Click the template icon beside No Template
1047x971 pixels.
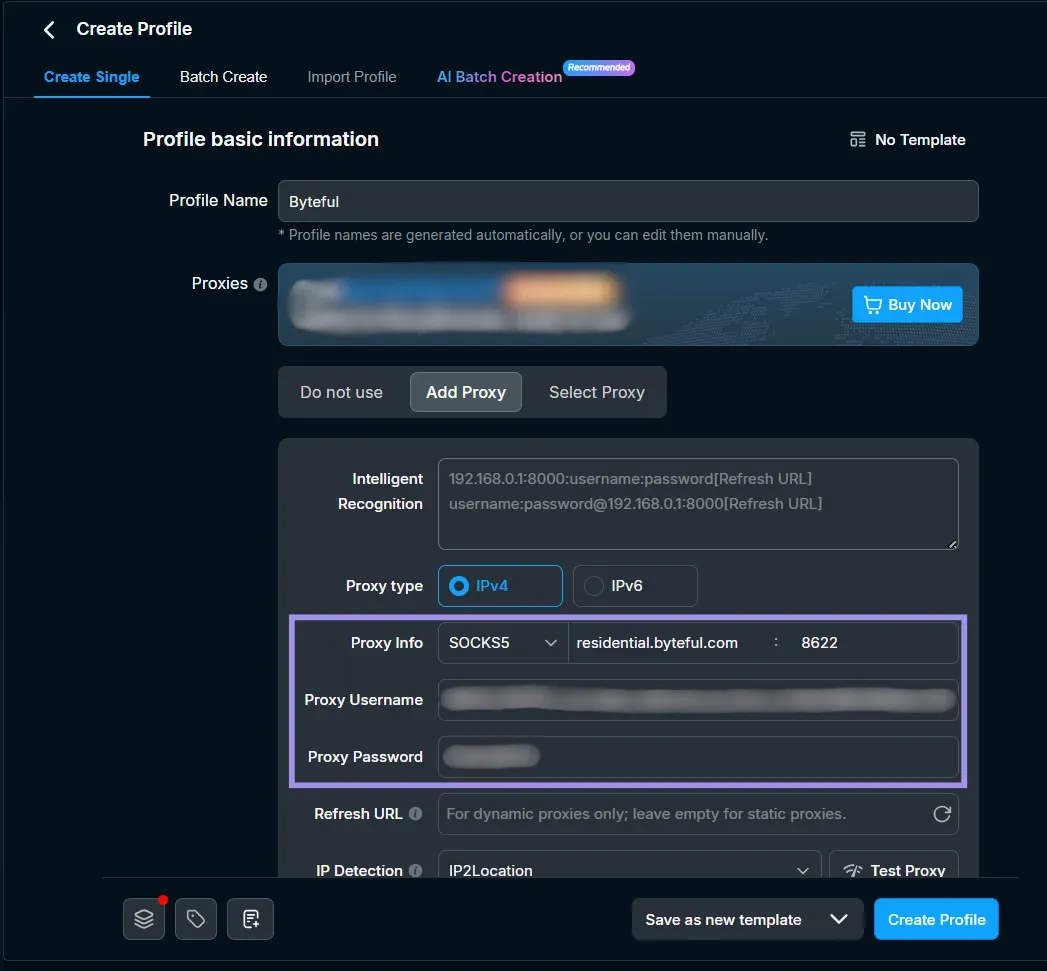[x=857, y=140]
